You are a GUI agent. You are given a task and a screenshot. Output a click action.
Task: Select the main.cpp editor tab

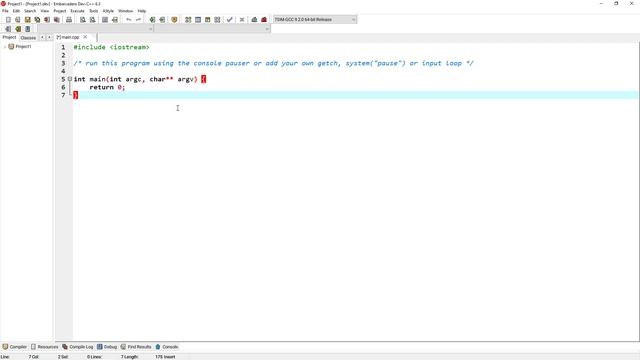[x=68, y=37]
